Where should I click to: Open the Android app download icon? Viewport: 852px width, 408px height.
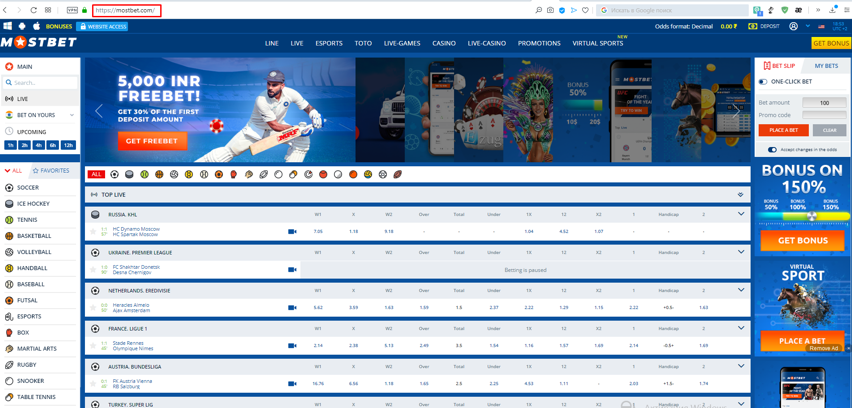click(22, 26)
